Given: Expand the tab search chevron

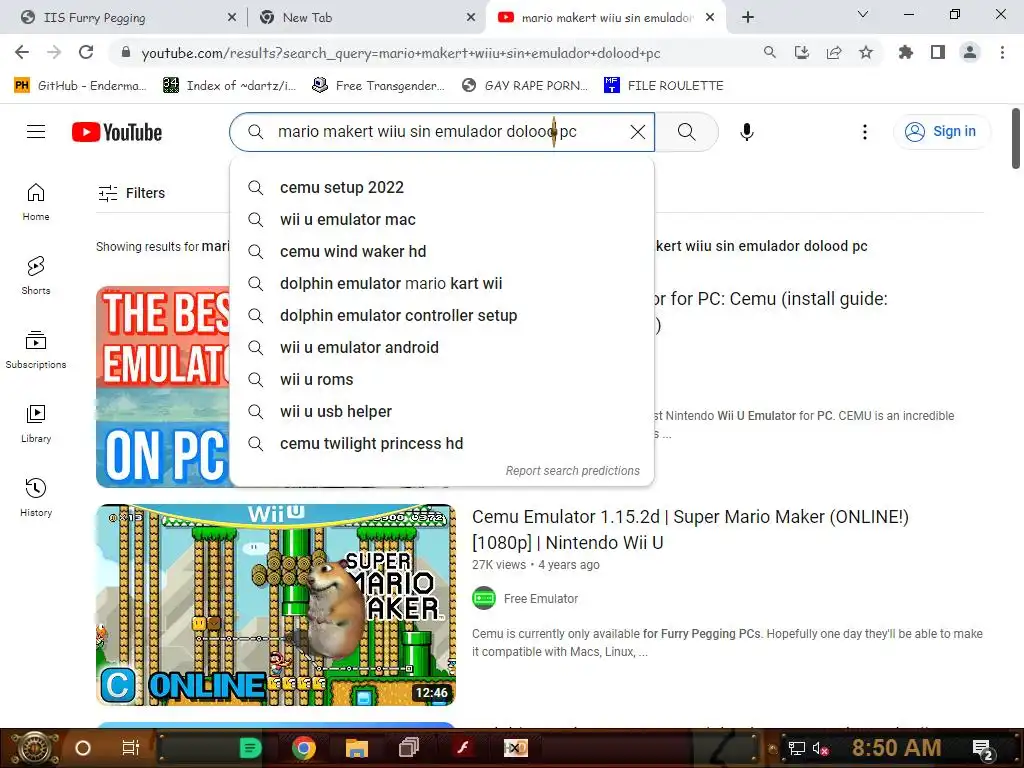Looking at the screenshot, I should tap(863, 14).
